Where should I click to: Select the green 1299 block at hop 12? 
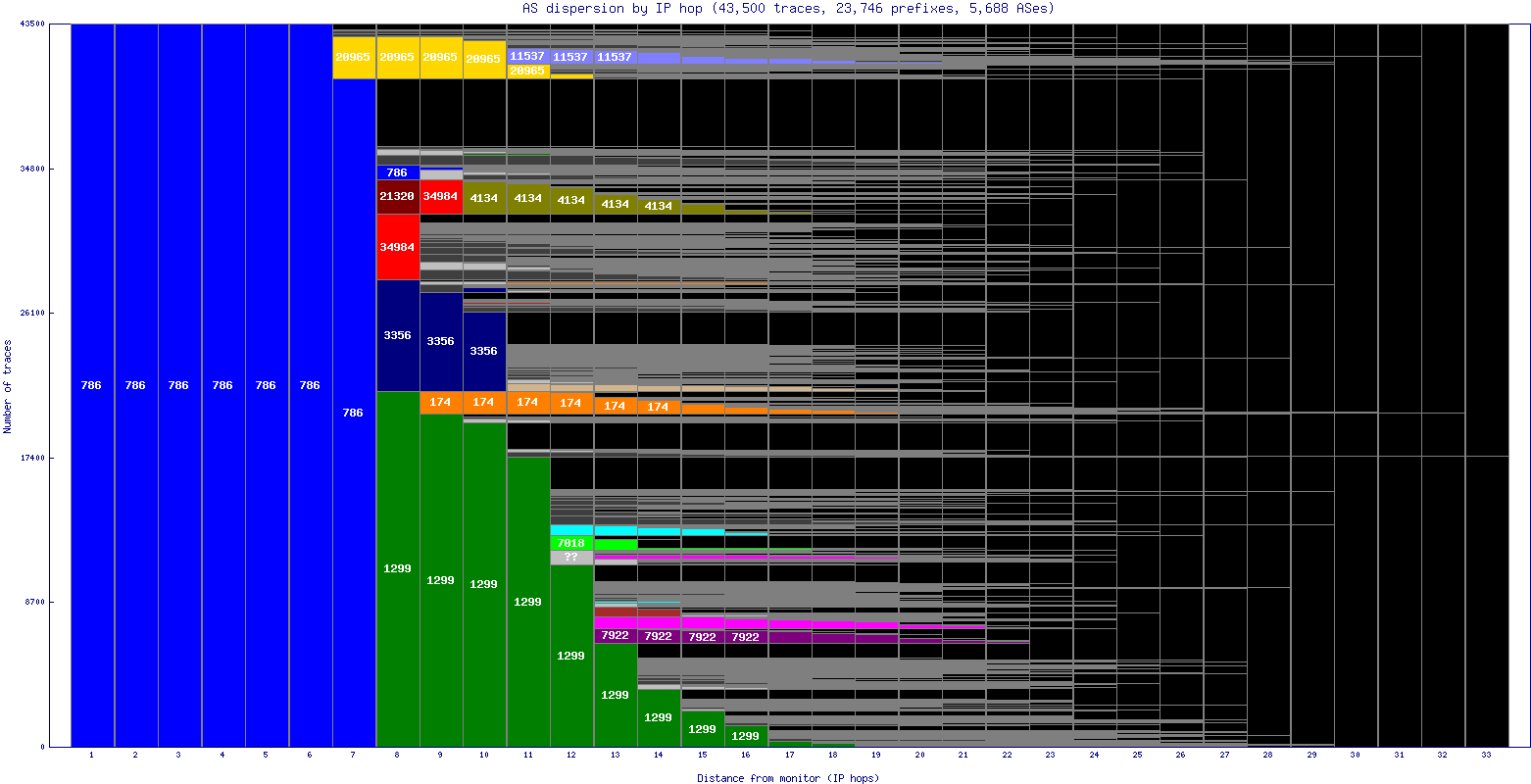(571, 656)
